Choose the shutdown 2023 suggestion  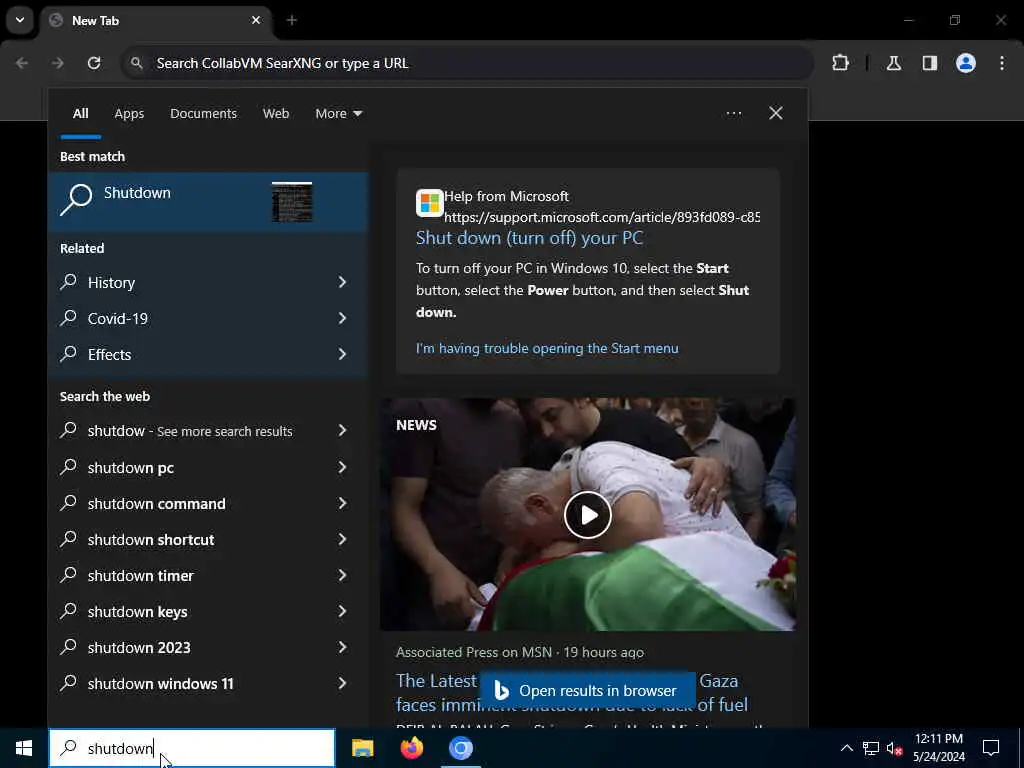[x=139, y=647]
